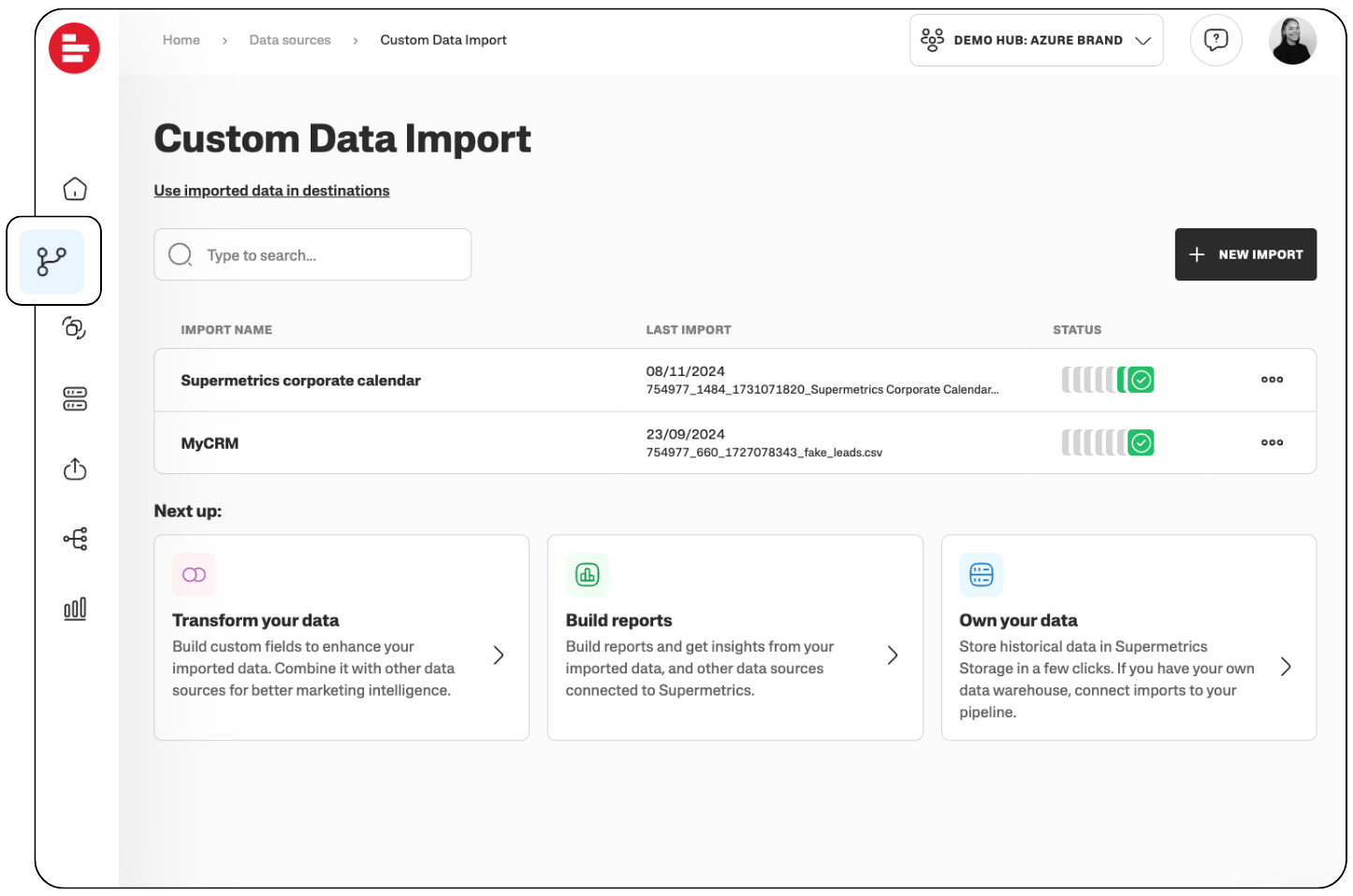
Task: Open the storage server icon in sidebar
Action: (75, 398)
